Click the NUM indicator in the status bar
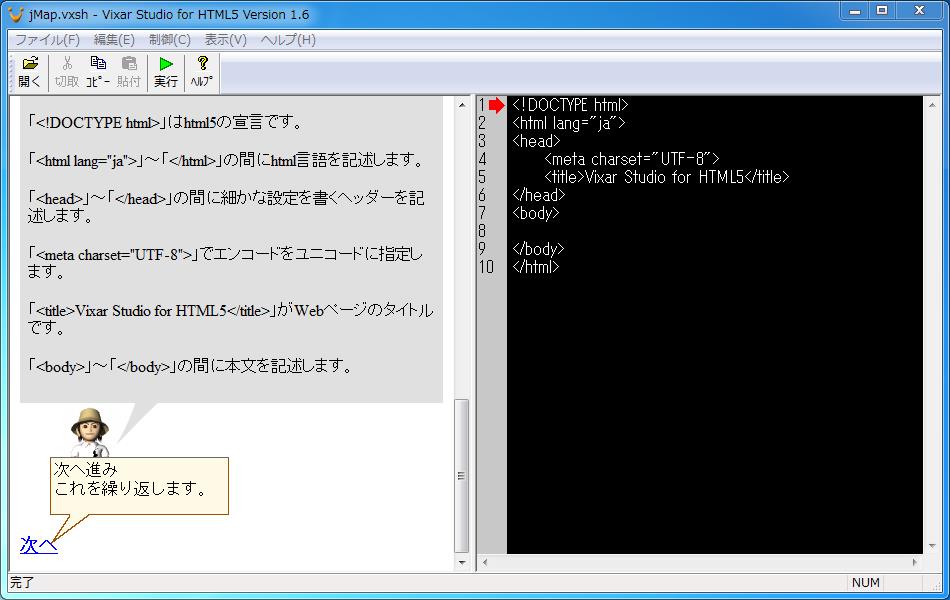Viewport: 950px width, 600px height. (x=866, y=583)
